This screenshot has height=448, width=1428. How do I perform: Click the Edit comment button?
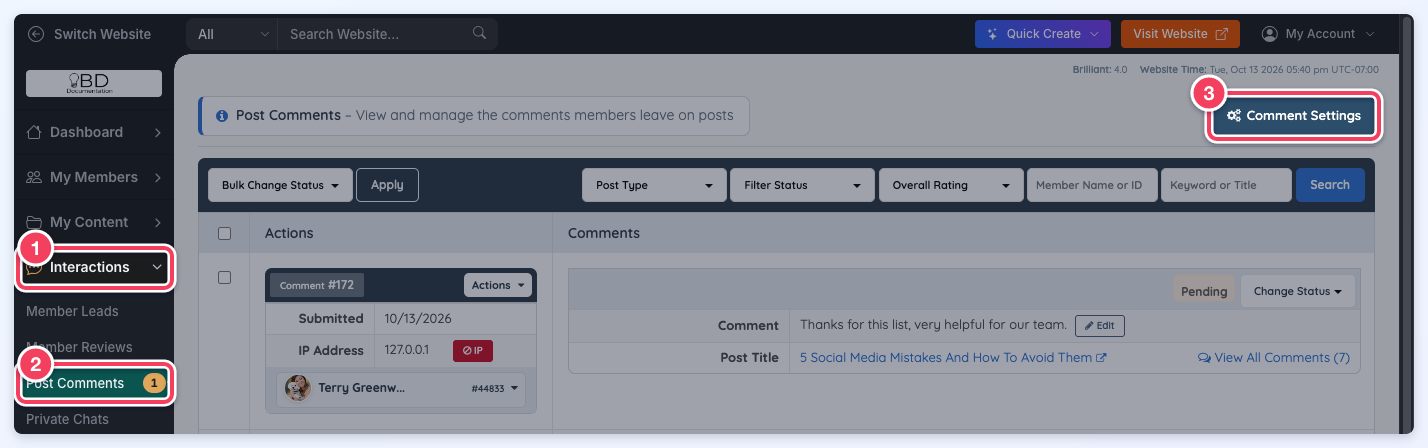1100,326
